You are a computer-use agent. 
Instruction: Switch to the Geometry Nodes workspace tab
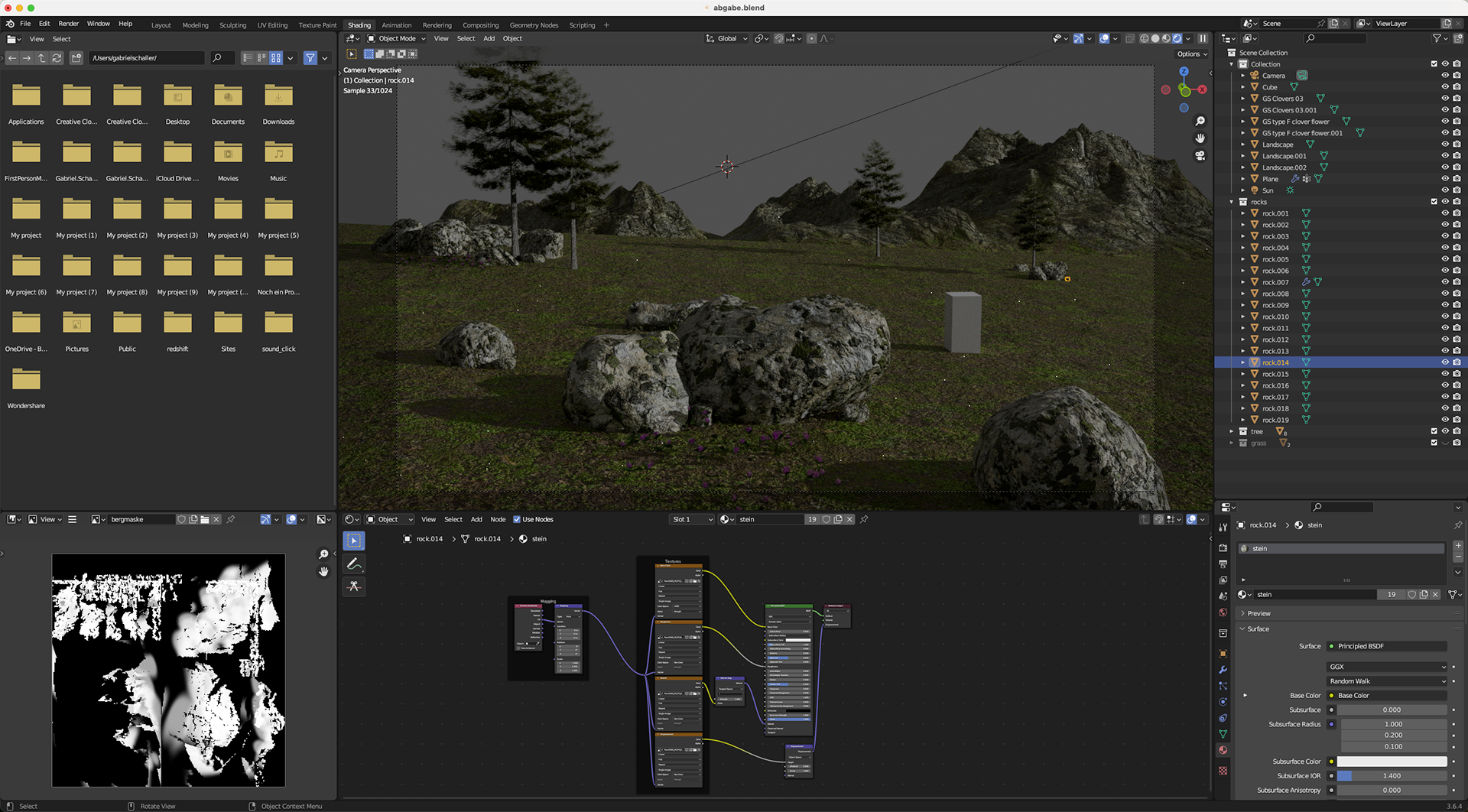[x=534, y=25]
